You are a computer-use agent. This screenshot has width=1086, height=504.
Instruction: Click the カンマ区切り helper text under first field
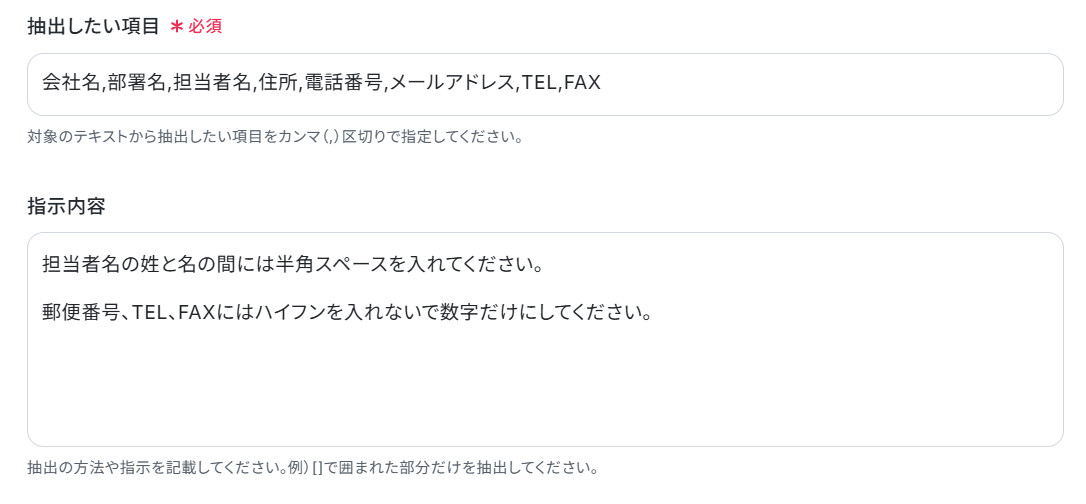tap(275, 136)
